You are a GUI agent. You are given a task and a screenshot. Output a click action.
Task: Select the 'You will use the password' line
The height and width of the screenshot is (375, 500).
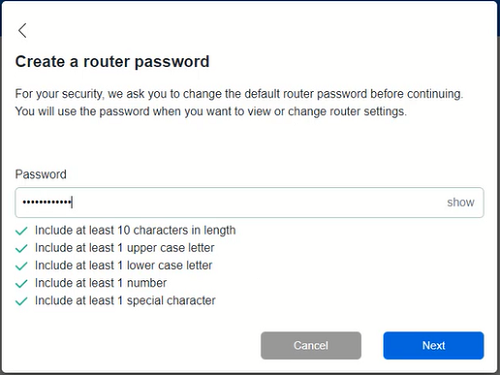coord(211,111)
